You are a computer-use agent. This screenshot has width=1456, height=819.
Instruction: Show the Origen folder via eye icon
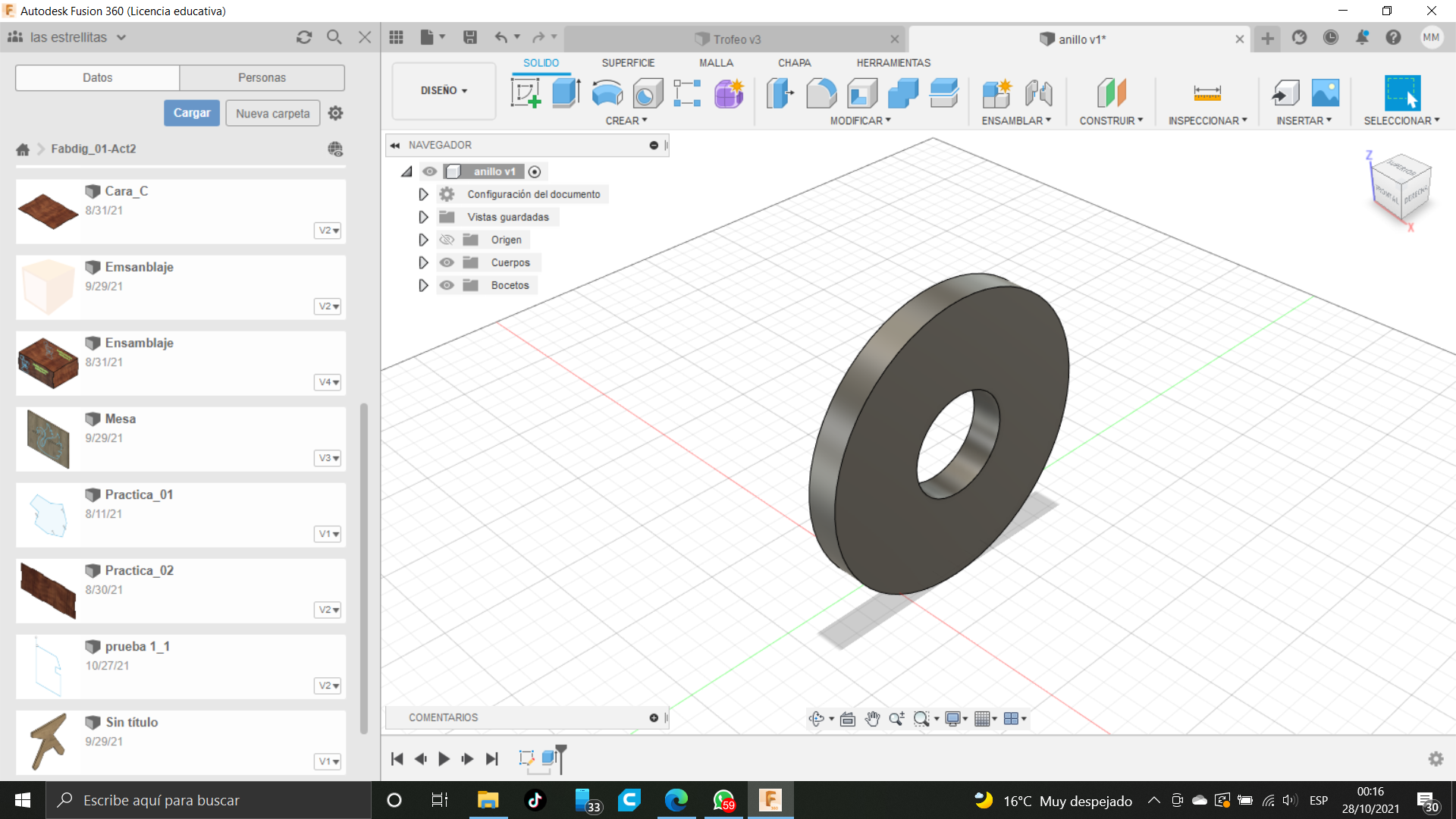click(447, 240)
